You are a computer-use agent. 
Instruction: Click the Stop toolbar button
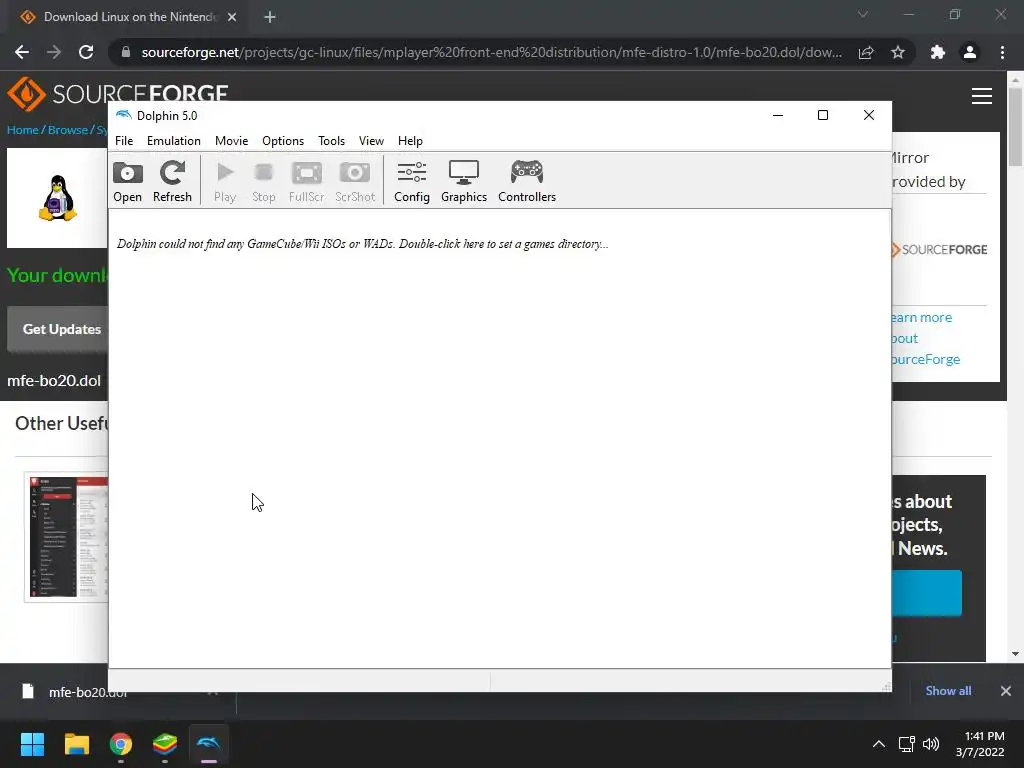[264, 181]
